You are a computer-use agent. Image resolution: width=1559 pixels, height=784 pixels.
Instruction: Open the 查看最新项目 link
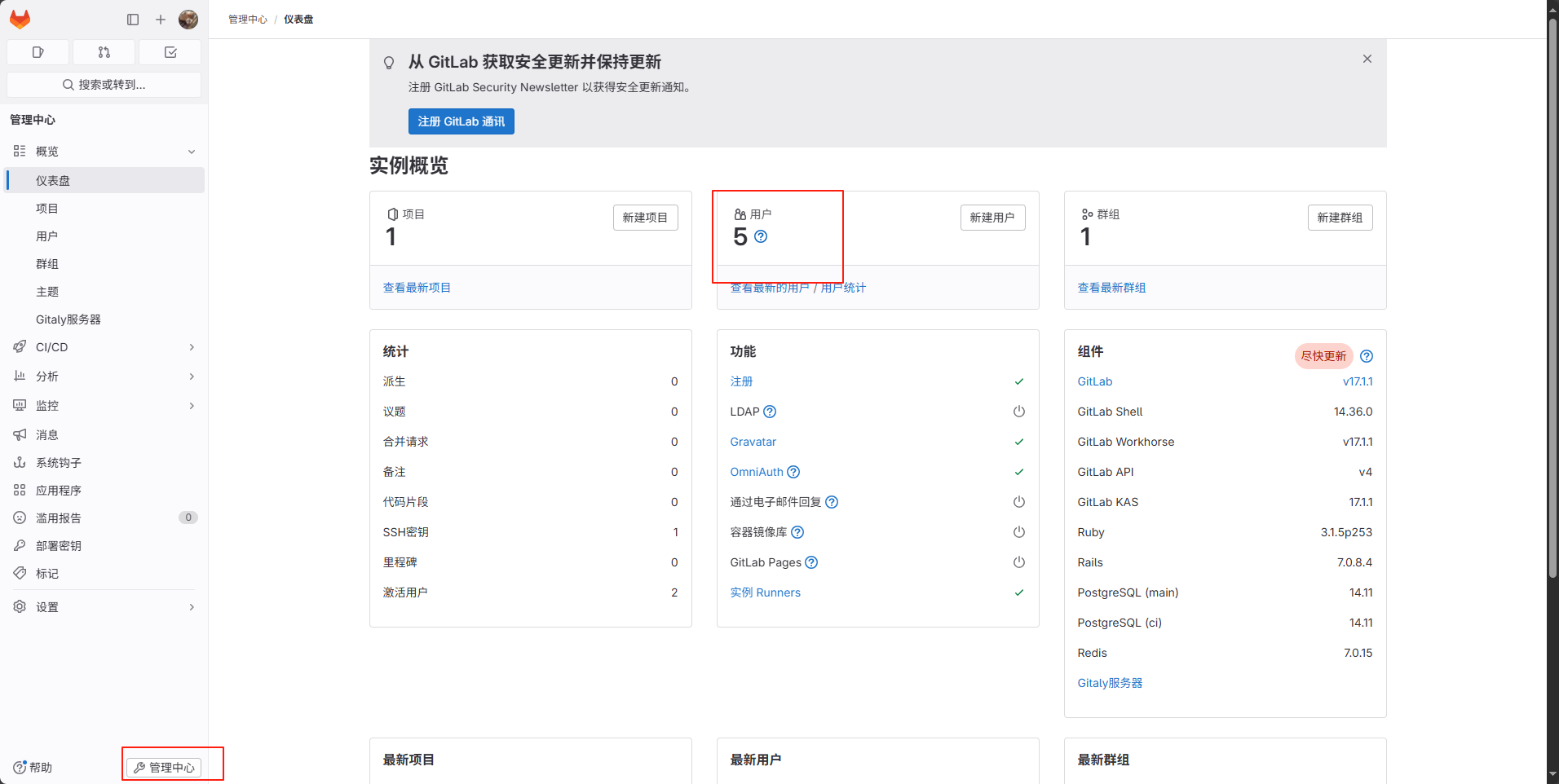click(x=417, y=288)
